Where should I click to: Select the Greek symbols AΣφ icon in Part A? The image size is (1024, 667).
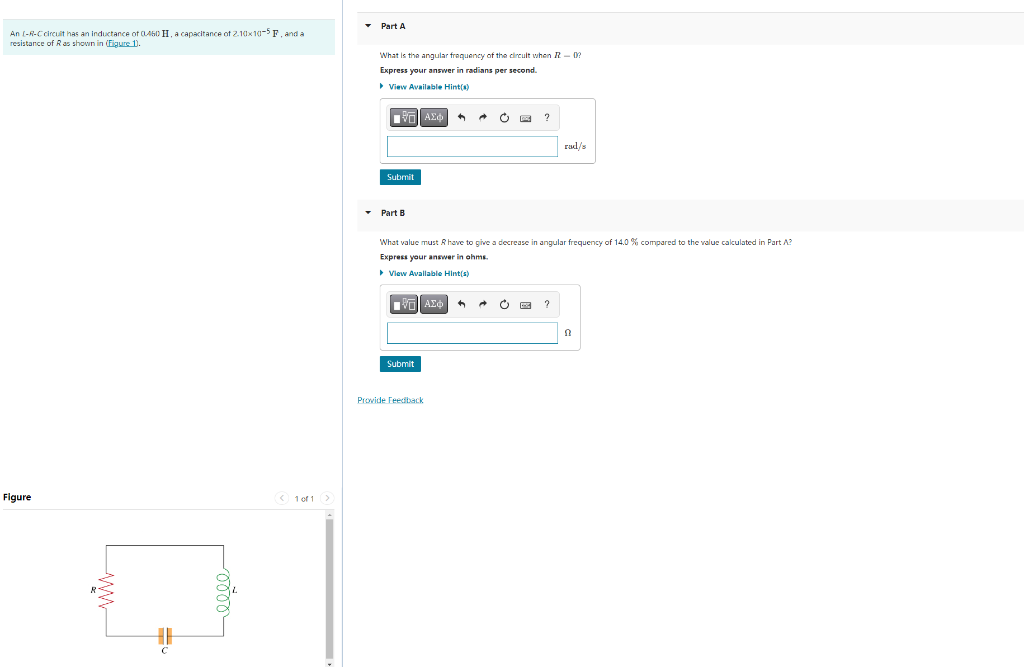click(432, 117)
